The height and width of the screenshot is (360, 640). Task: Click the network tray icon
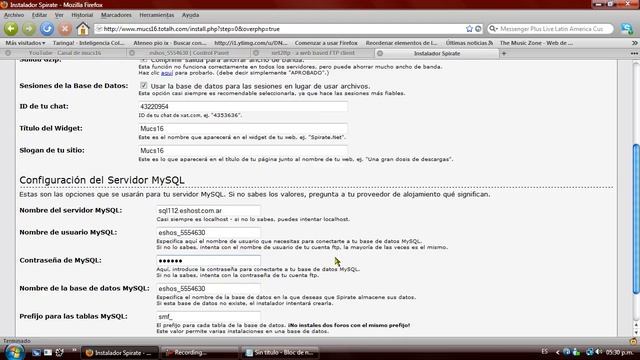(589, 352)
